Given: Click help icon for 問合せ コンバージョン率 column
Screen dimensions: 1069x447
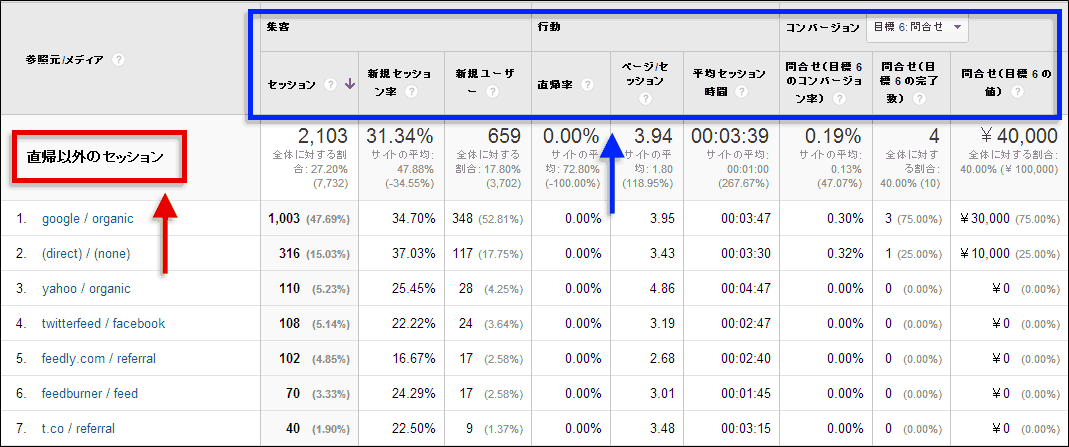Looking at the screenshot, I should click(x=837, y=99).
